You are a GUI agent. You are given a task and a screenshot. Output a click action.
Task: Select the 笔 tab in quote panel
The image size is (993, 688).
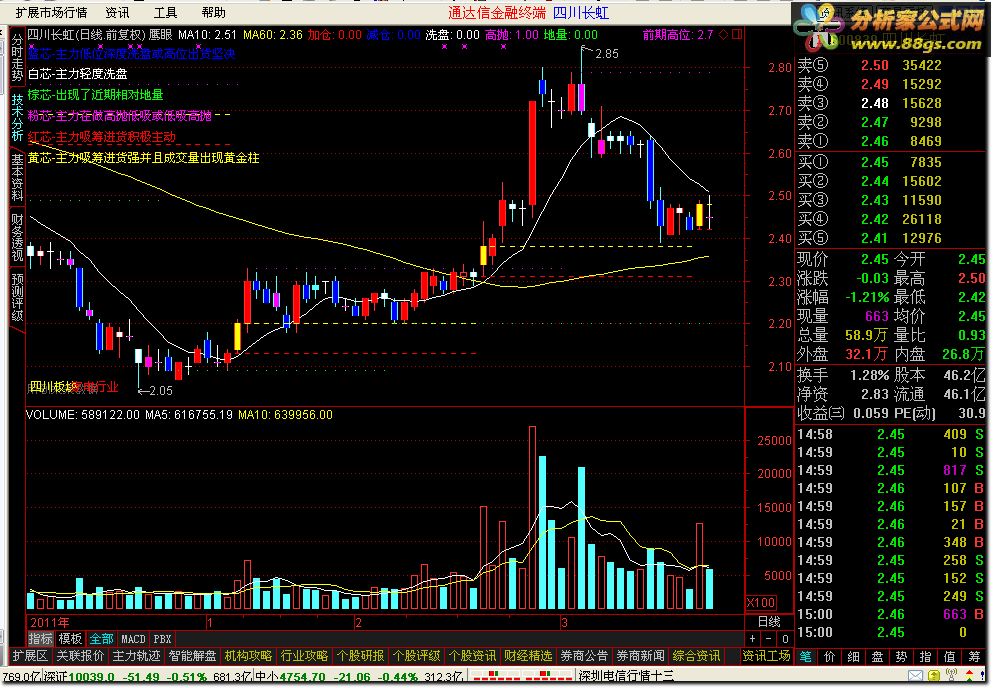[805, 656]
